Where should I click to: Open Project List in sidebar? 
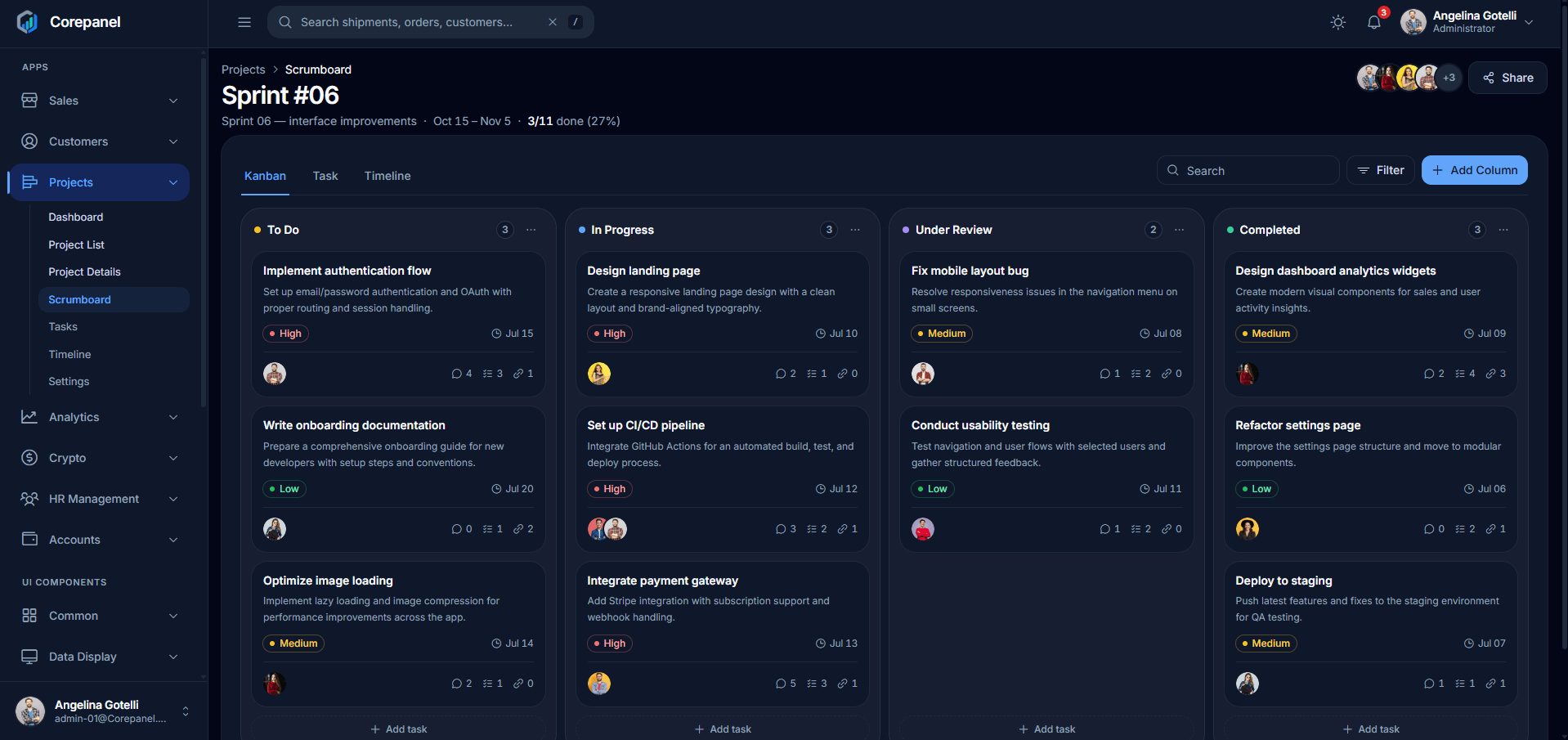pyautogui.click(x=76, y=244)
